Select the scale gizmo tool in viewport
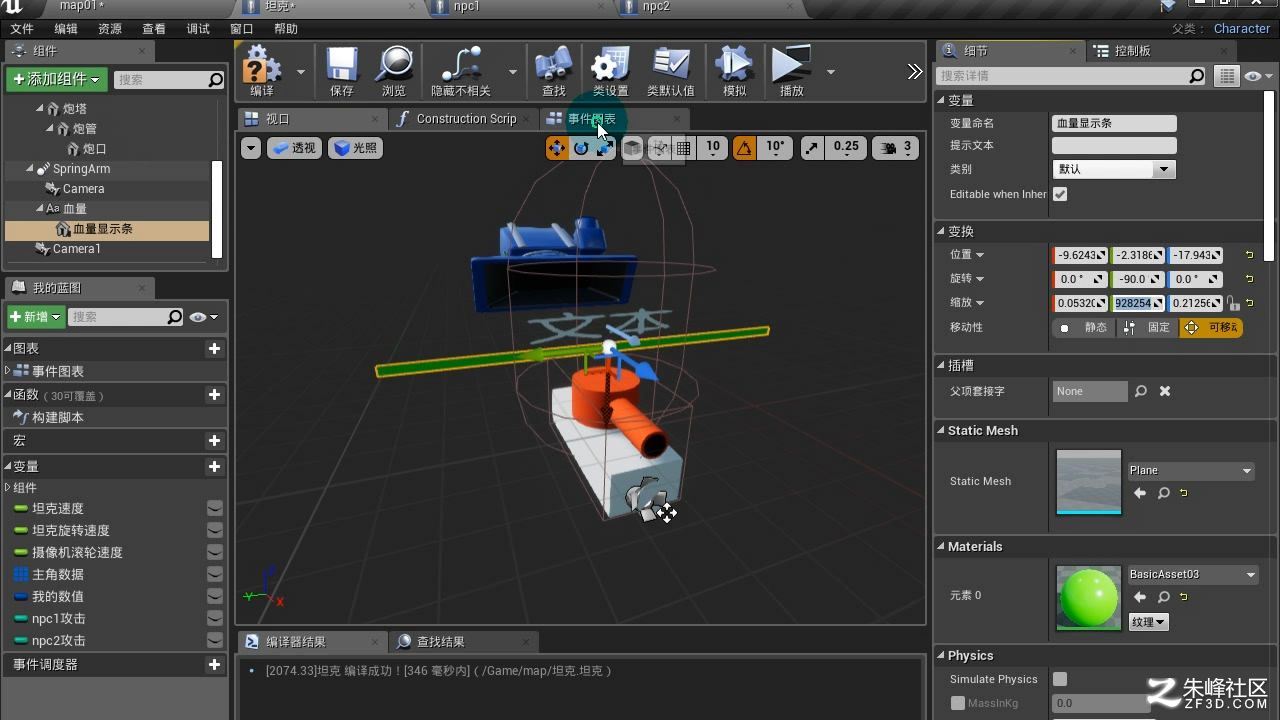The image size is (1280, 720). coord(605,148)
